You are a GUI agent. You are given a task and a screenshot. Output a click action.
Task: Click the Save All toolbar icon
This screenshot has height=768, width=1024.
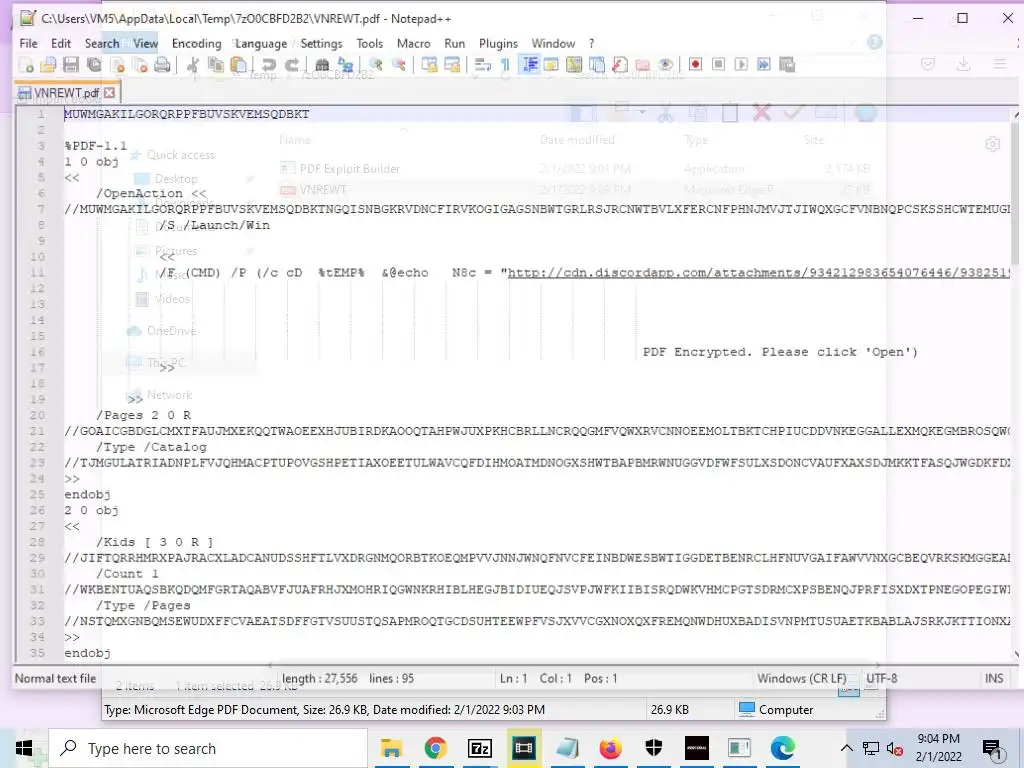pyautogui.click(x=94, y=65)
